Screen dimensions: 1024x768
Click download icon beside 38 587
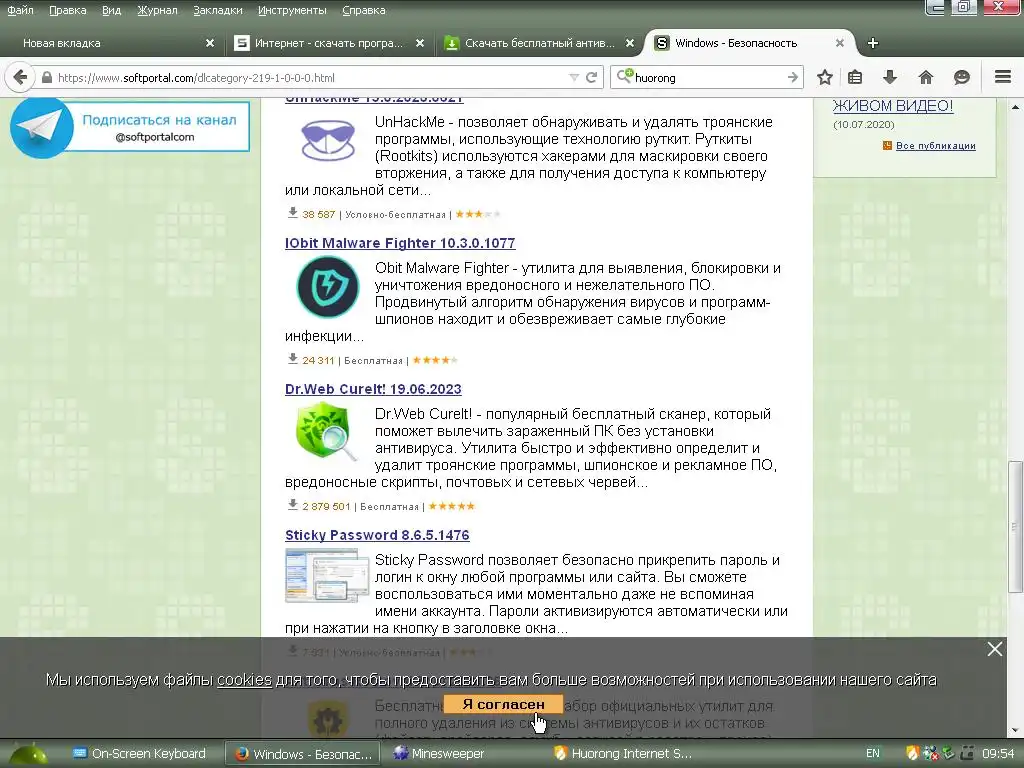(x=293, y=213)
